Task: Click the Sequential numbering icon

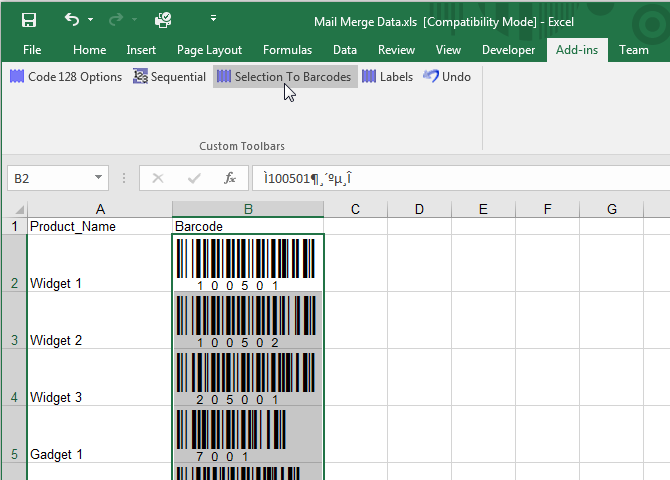Action: coord(140,77)
